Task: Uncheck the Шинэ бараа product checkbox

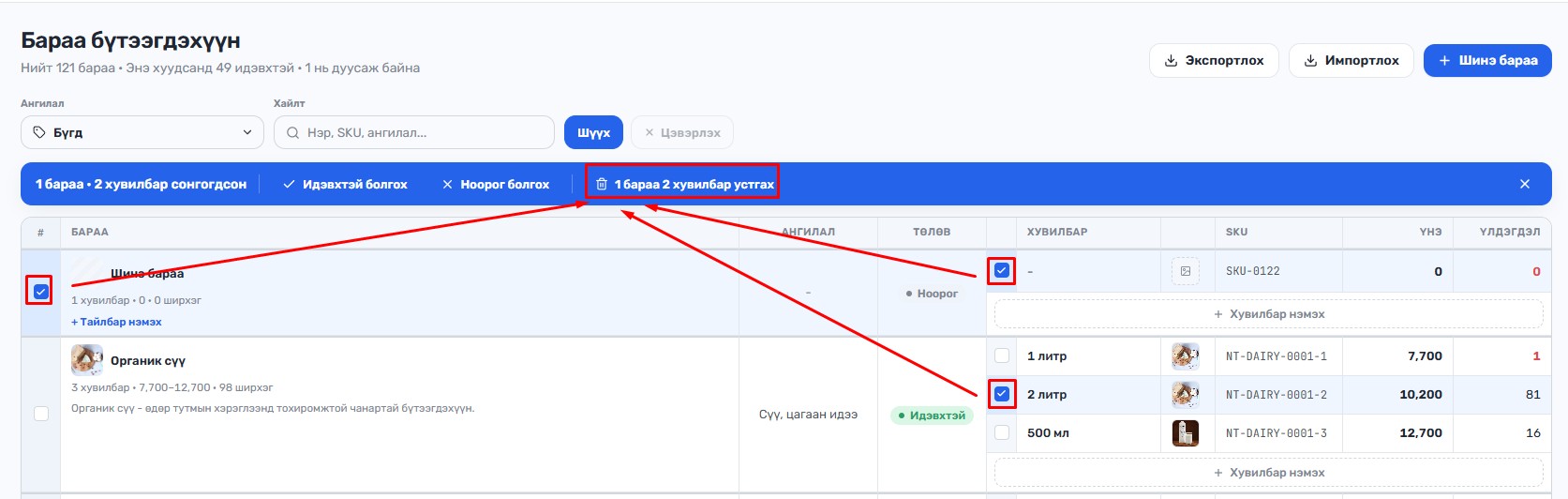Action: point(40,292)
